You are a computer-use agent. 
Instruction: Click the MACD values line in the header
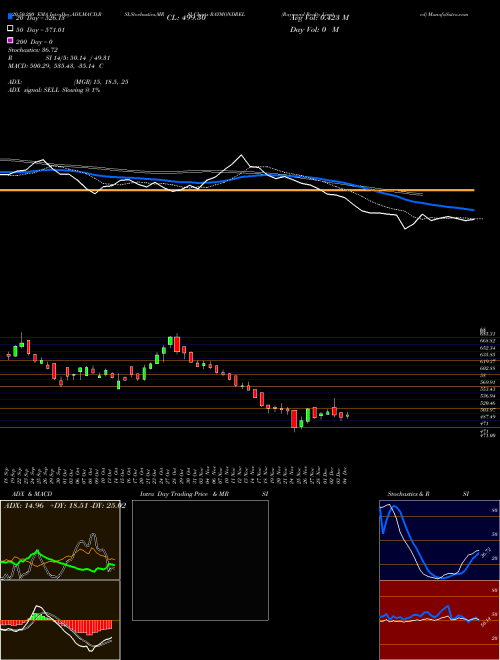click(56, 66)
